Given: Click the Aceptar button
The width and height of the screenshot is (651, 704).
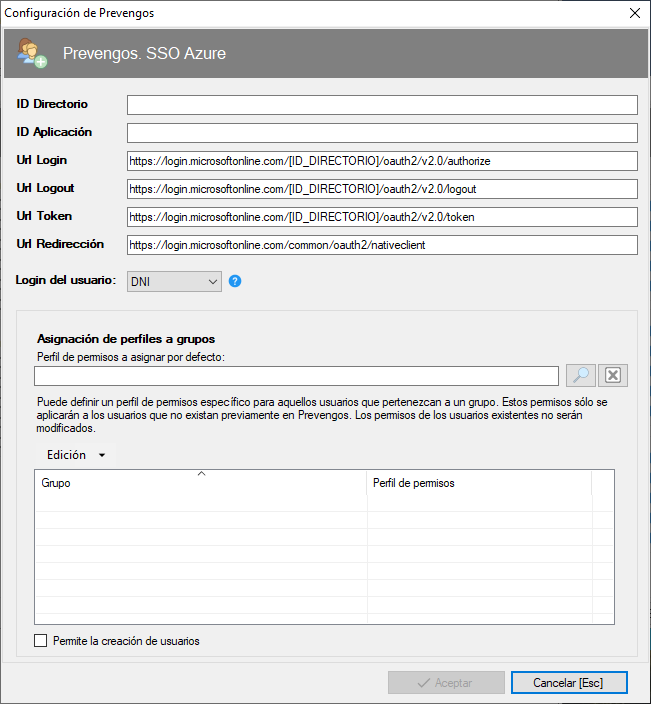Looking at the screenshot, I should tap(446, 682).
